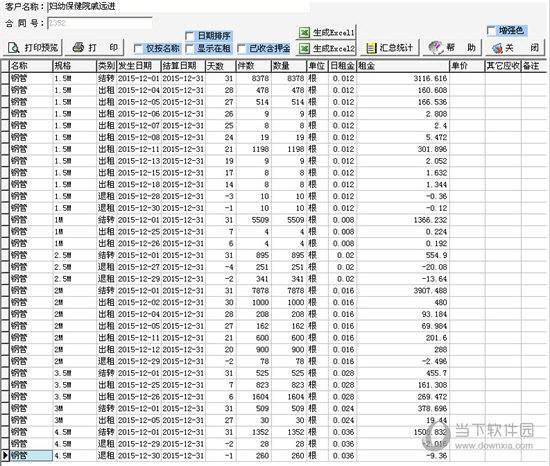Click the 汇总统计 button text
Viewport: 550px width, 466px height.
pos(396,48)
